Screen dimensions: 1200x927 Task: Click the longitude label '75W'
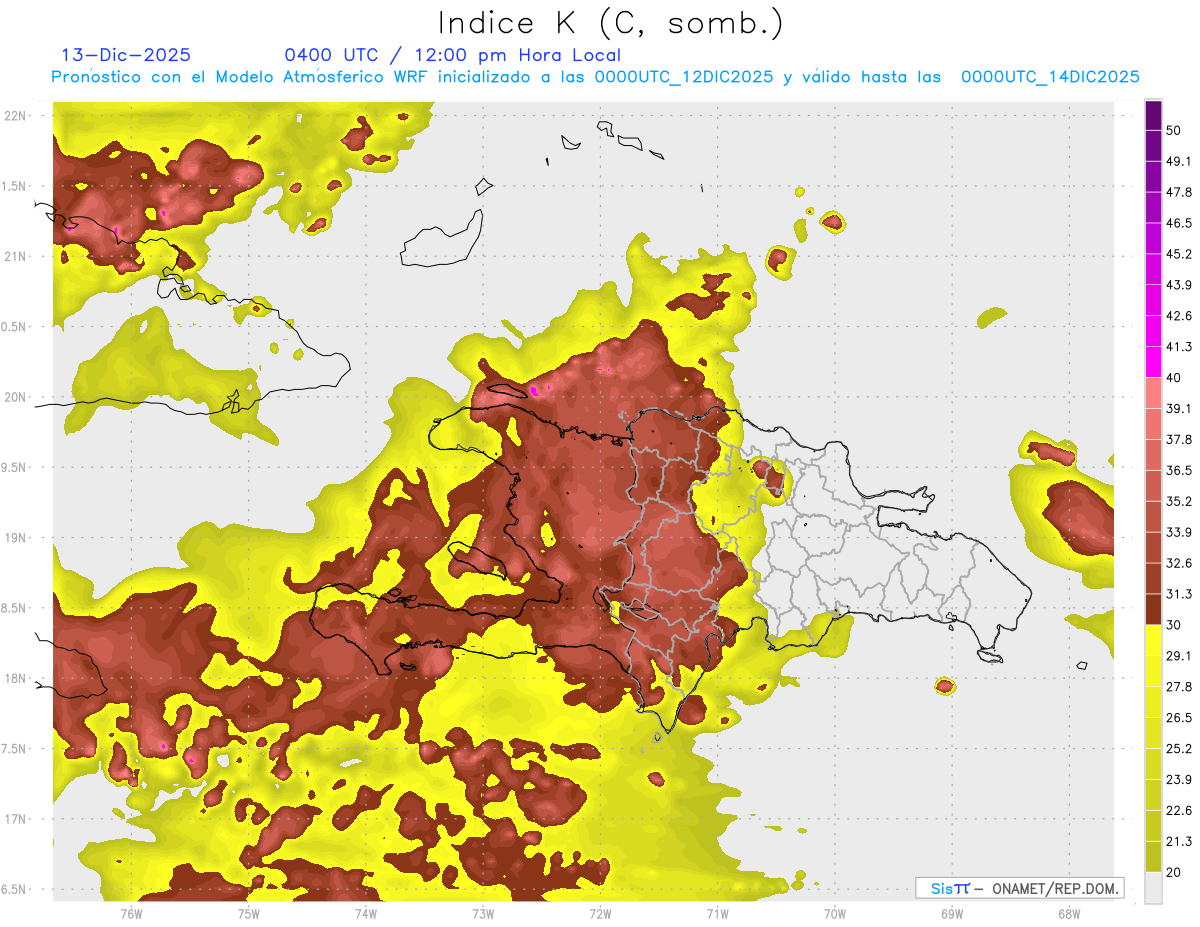point(248,913)
